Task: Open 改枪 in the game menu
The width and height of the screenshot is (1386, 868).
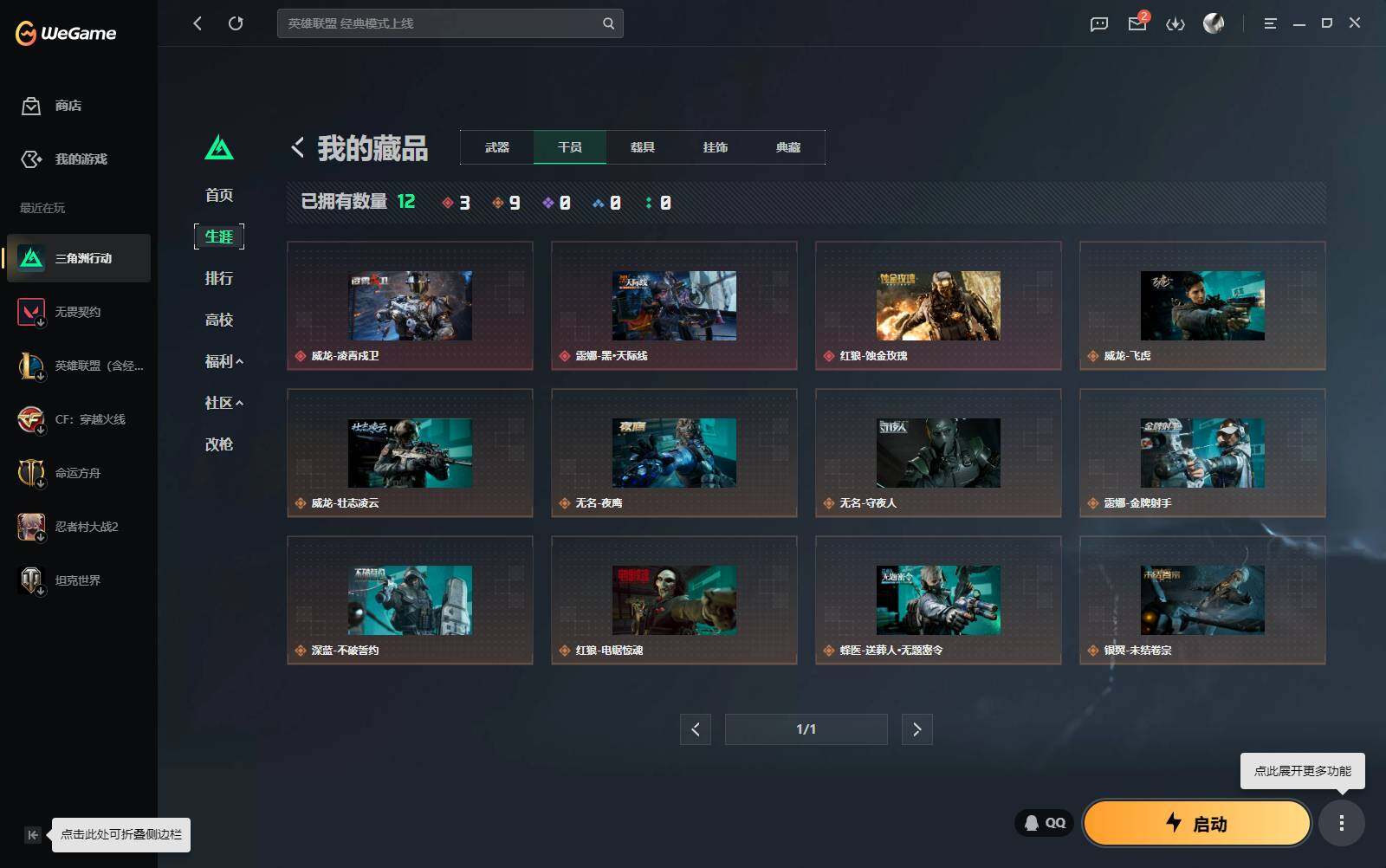Action: [x=219, y=444]
